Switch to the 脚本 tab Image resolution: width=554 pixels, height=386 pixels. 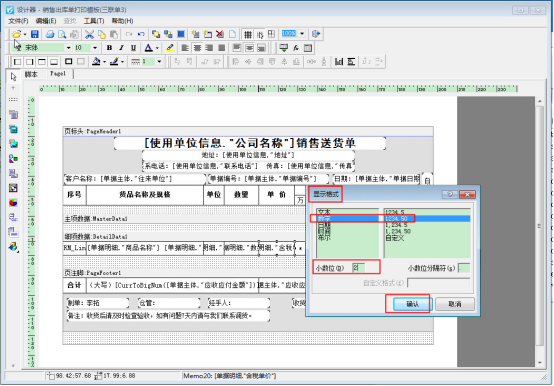tap(31, 74)
